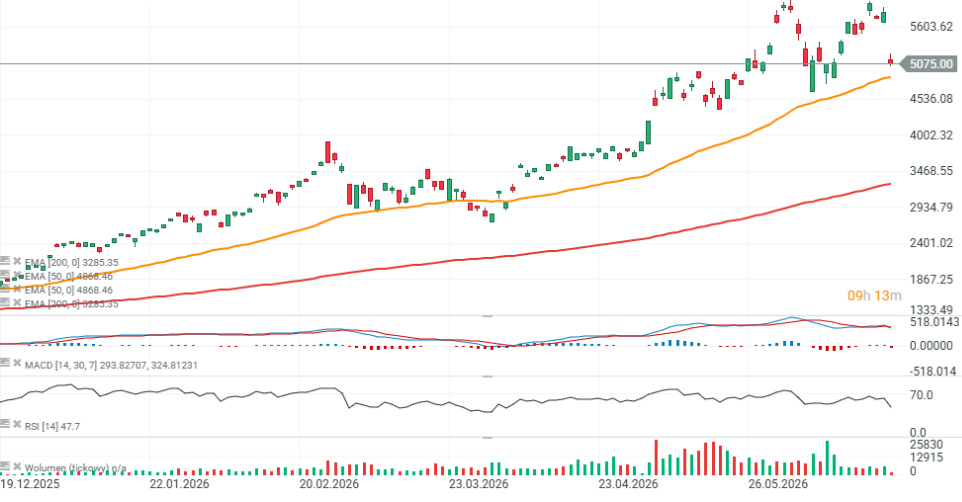Click date label 19.12.2025
962x502 pixels.
30,484
